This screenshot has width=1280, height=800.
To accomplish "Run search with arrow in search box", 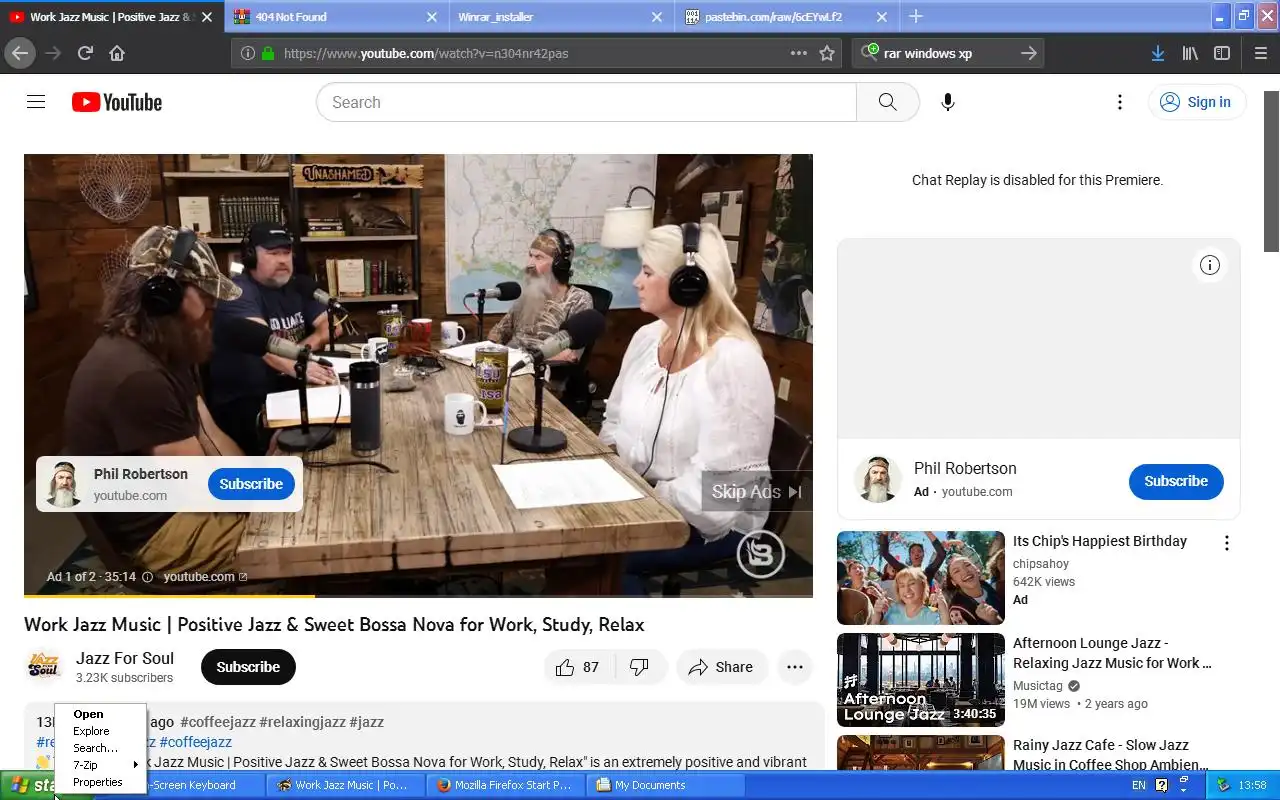I will click(x=1028, y=53).
